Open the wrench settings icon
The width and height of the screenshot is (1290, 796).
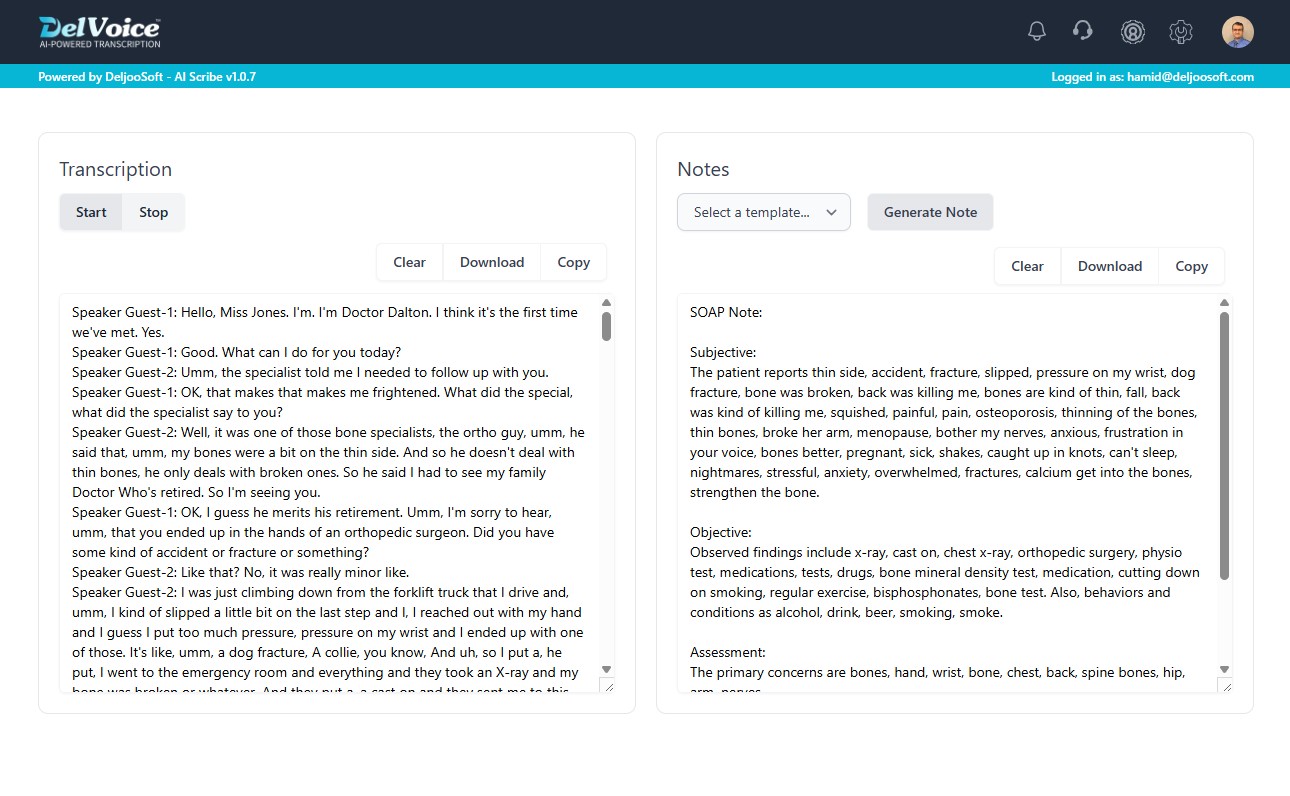pos(1181,32)
